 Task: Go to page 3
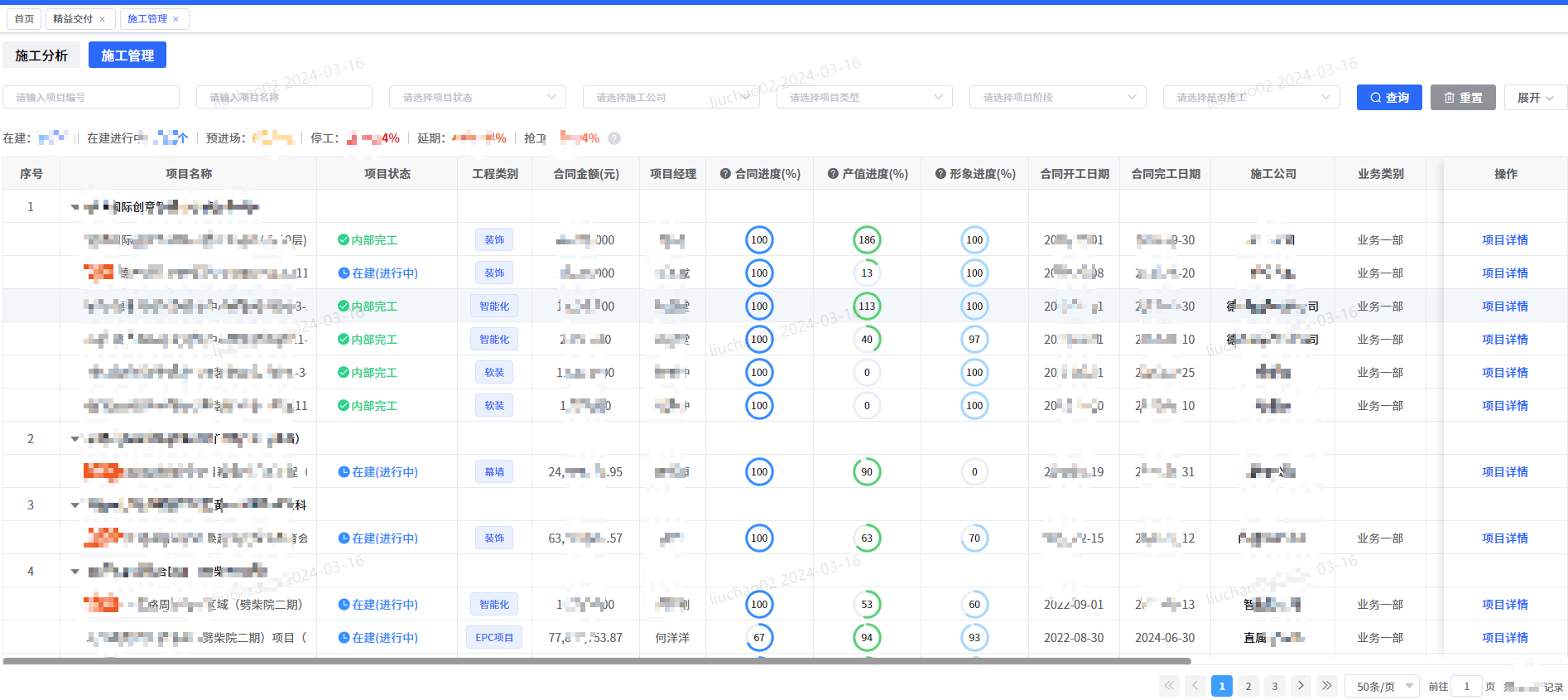tap(1275, 685)
